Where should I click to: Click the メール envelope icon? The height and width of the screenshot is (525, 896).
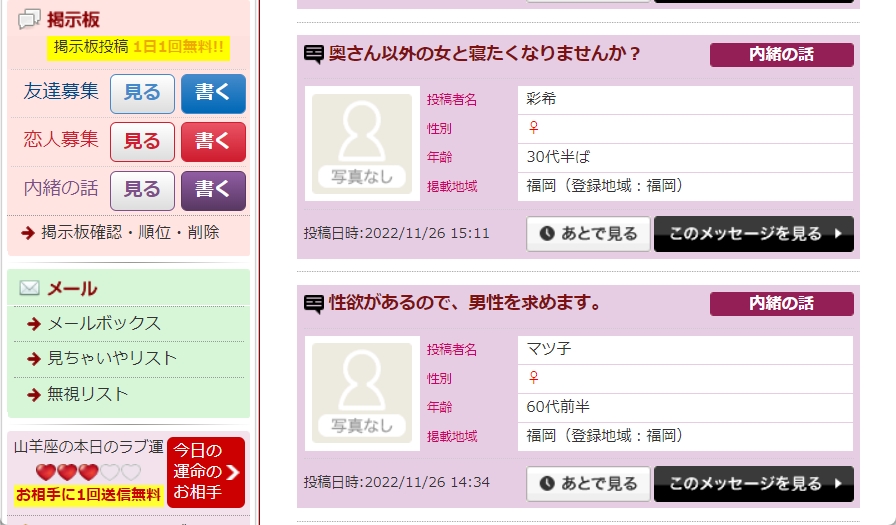tap(30, 289)
